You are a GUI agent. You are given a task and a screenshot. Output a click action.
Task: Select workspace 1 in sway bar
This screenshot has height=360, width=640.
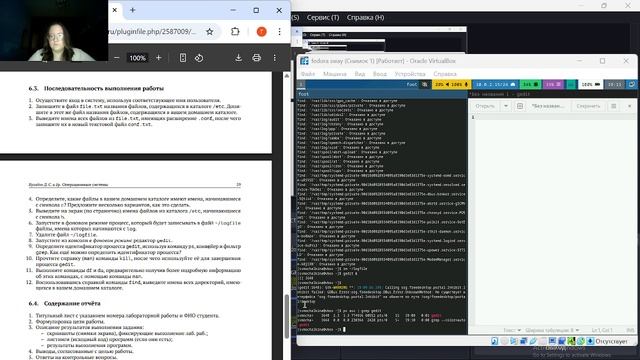(301, 84)
